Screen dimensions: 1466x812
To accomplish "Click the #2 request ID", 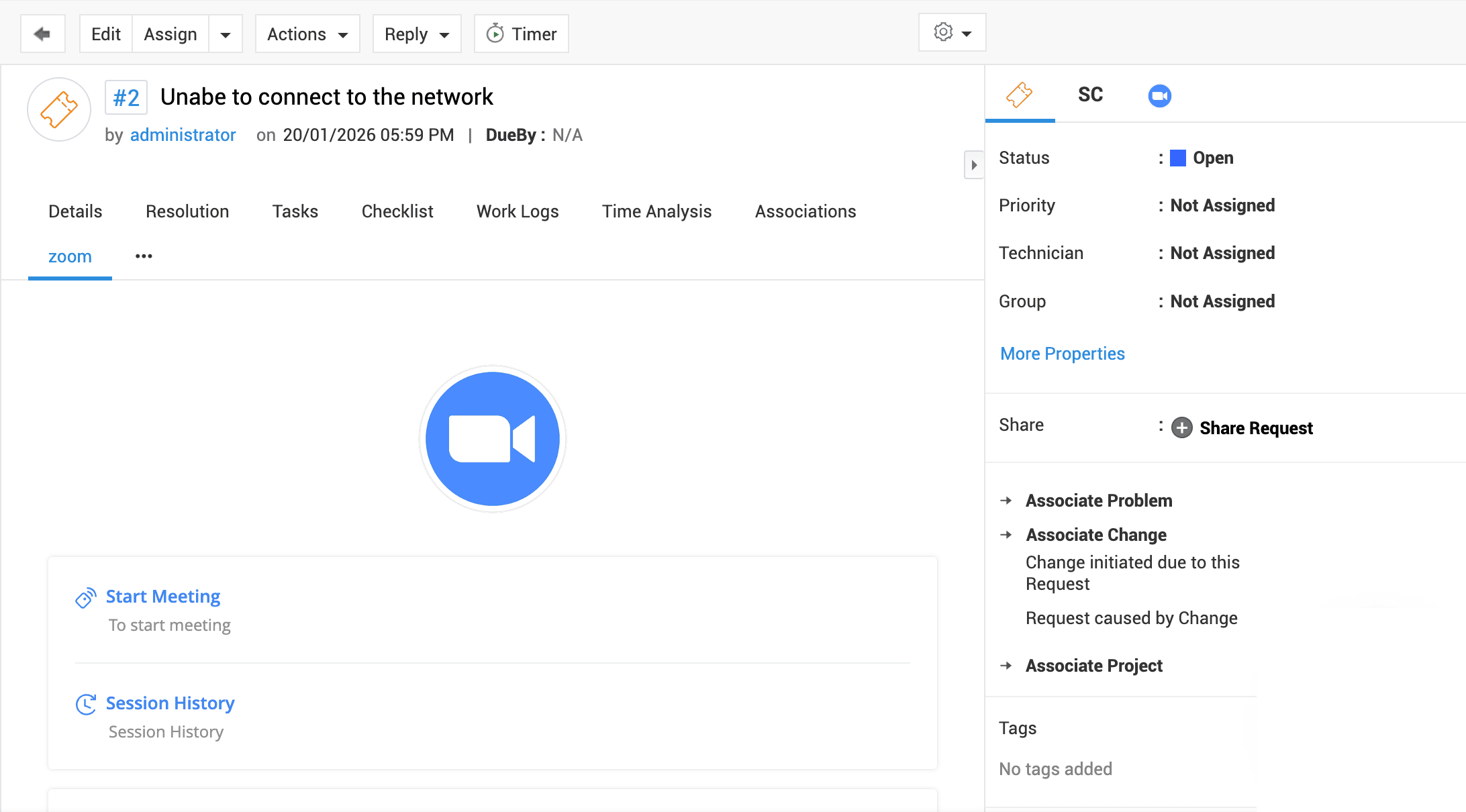I will tap(126, 98).
